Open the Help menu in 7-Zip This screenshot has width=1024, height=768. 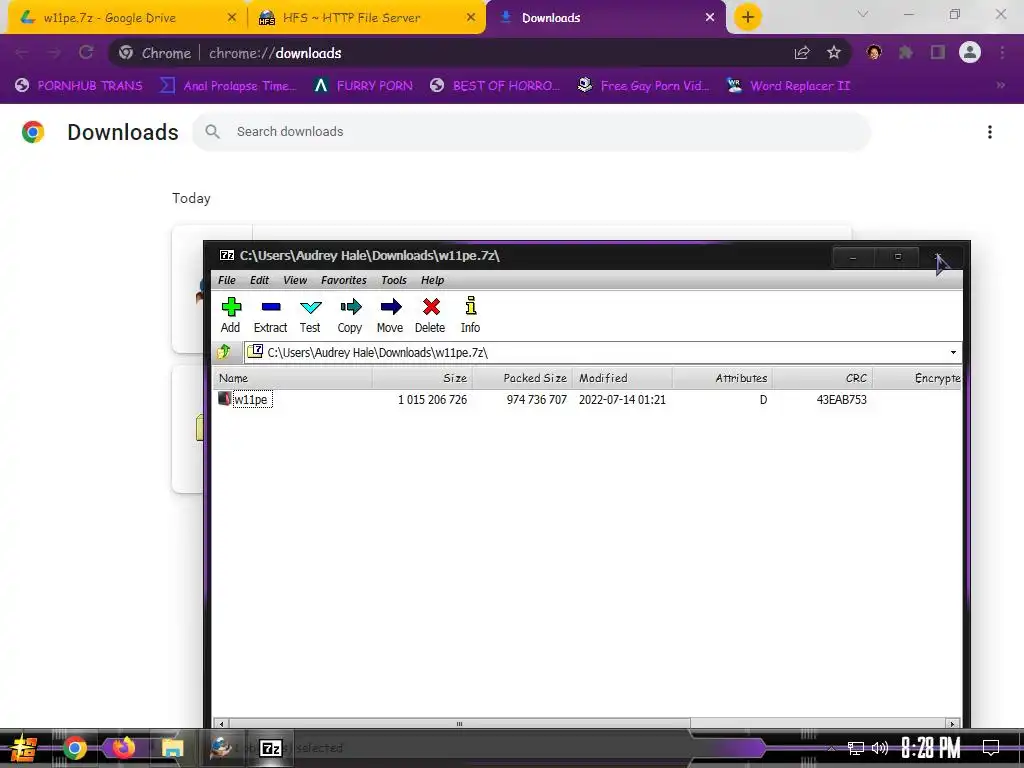[432, 280]
